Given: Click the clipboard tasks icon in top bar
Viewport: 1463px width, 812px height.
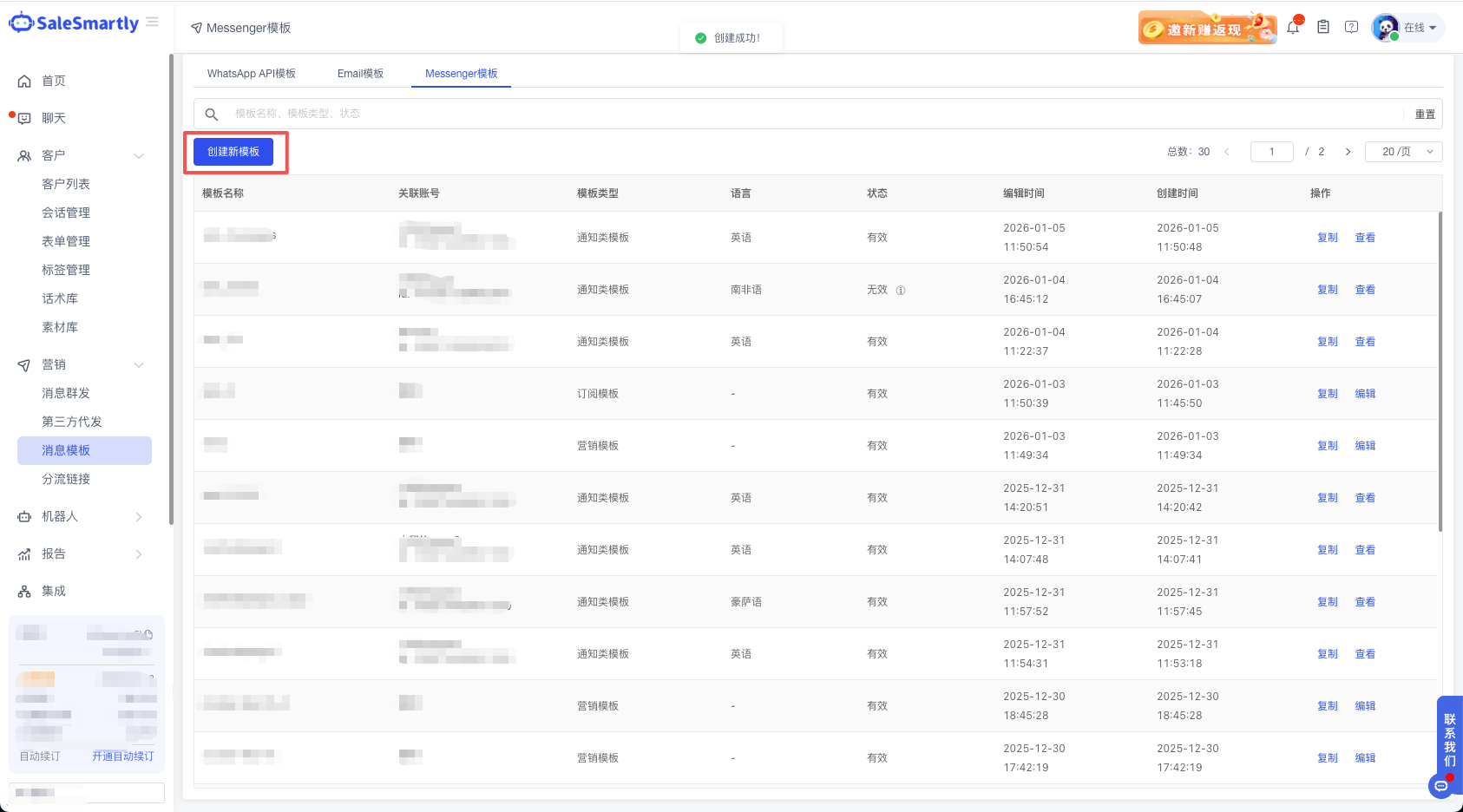Looking at the screenshot, I should (1323, 26).
